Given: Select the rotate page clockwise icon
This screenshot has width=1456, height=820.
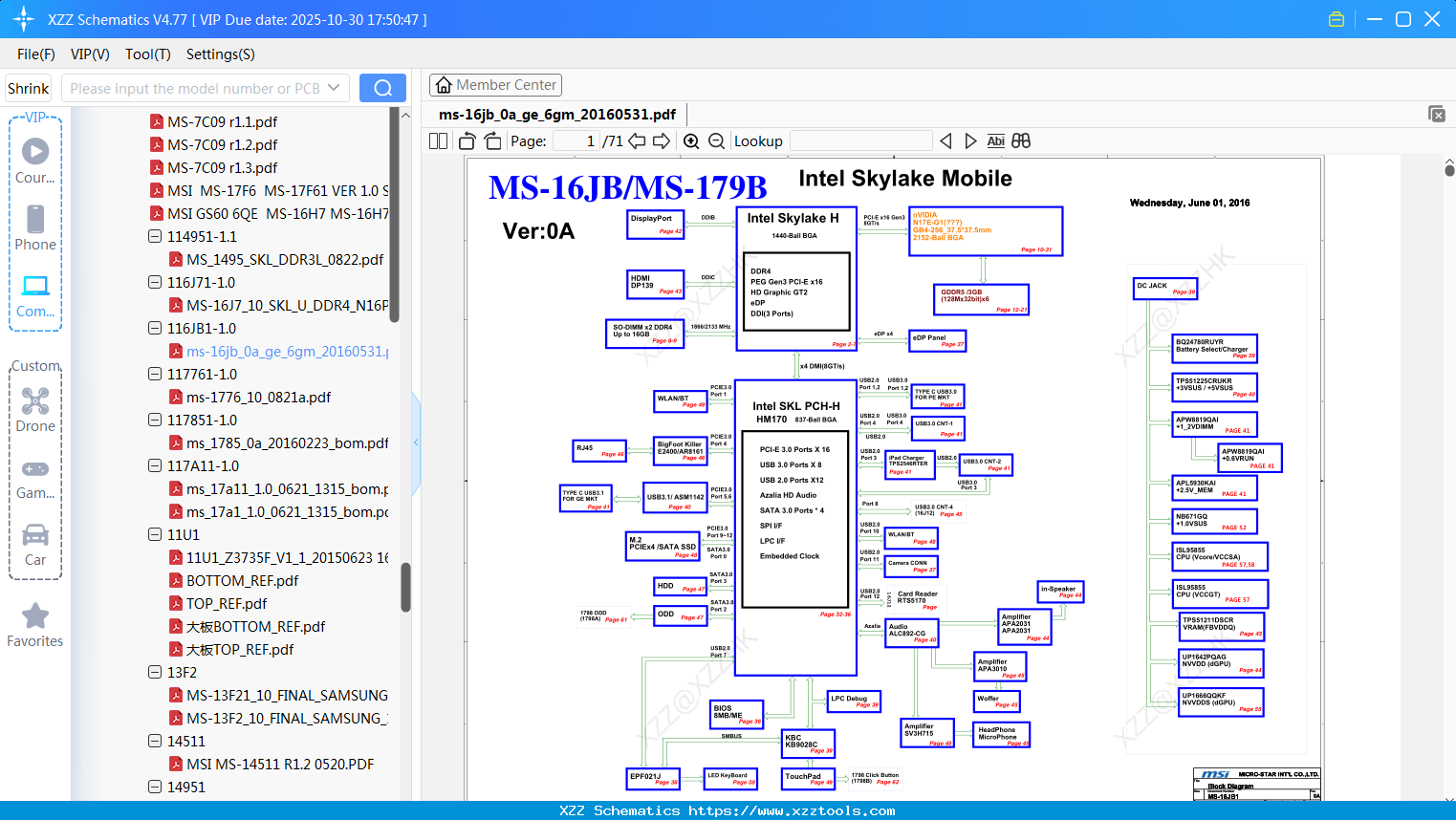Looking at the screenshot, I should [491, 140].
